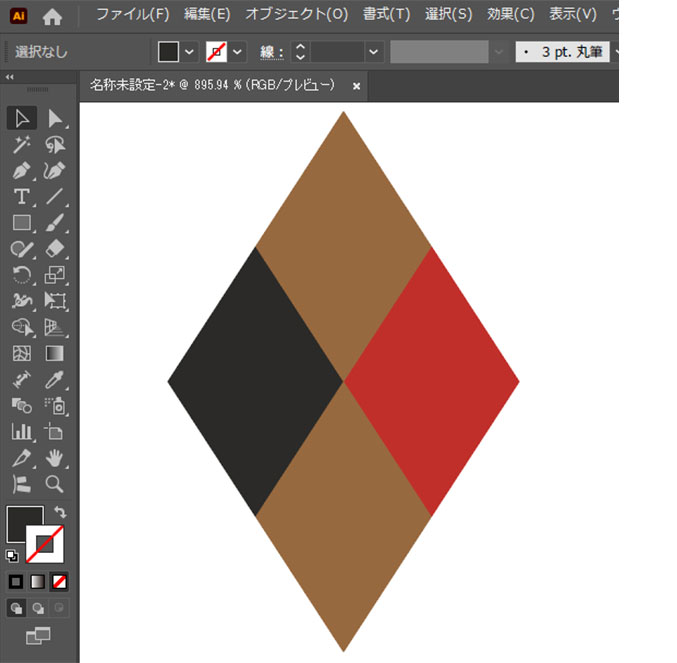Select the Magic Wand tool

[x=22, y=145]
